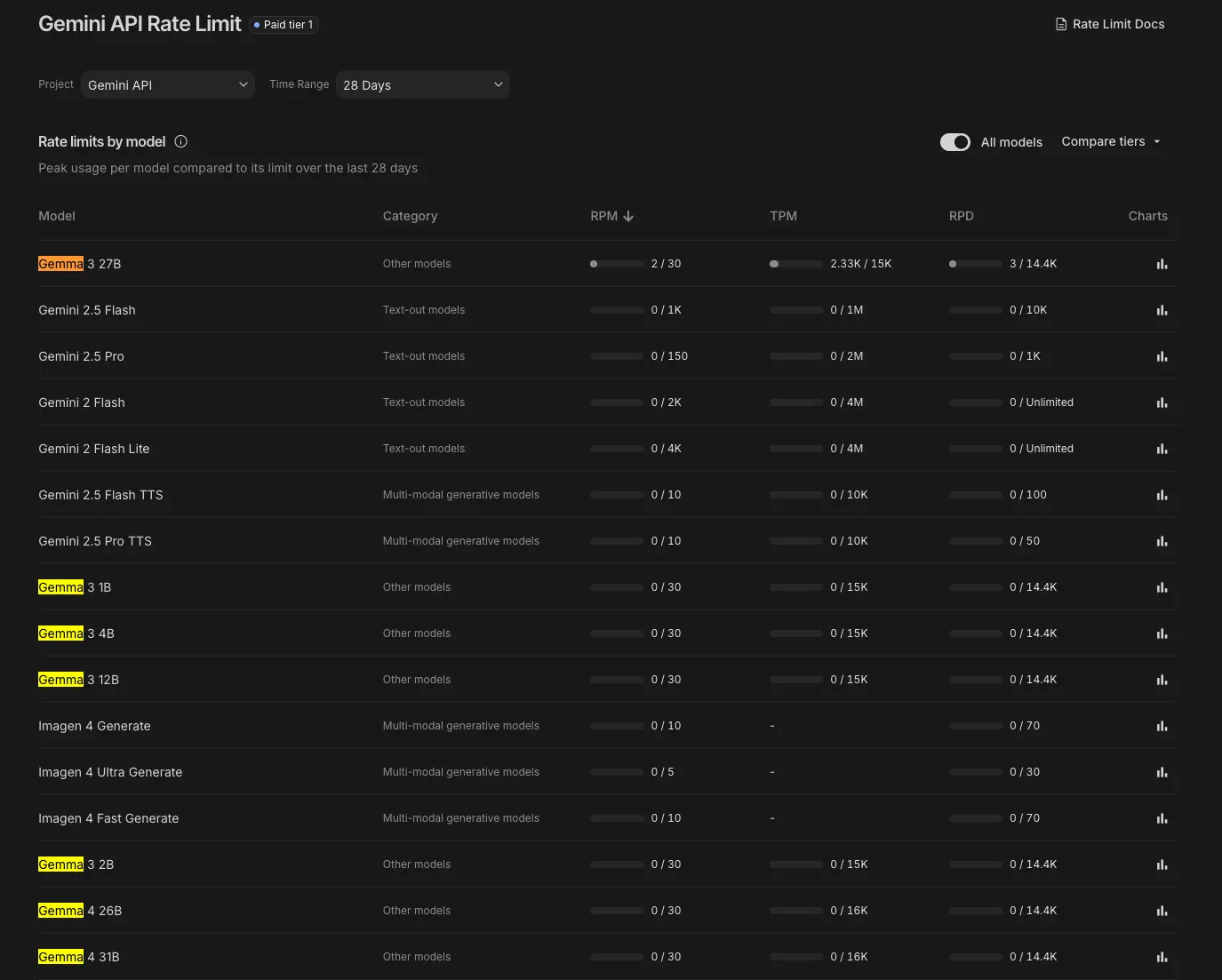Open the chart icon for Gemini 2 Flash Lite

(1162, 449)
